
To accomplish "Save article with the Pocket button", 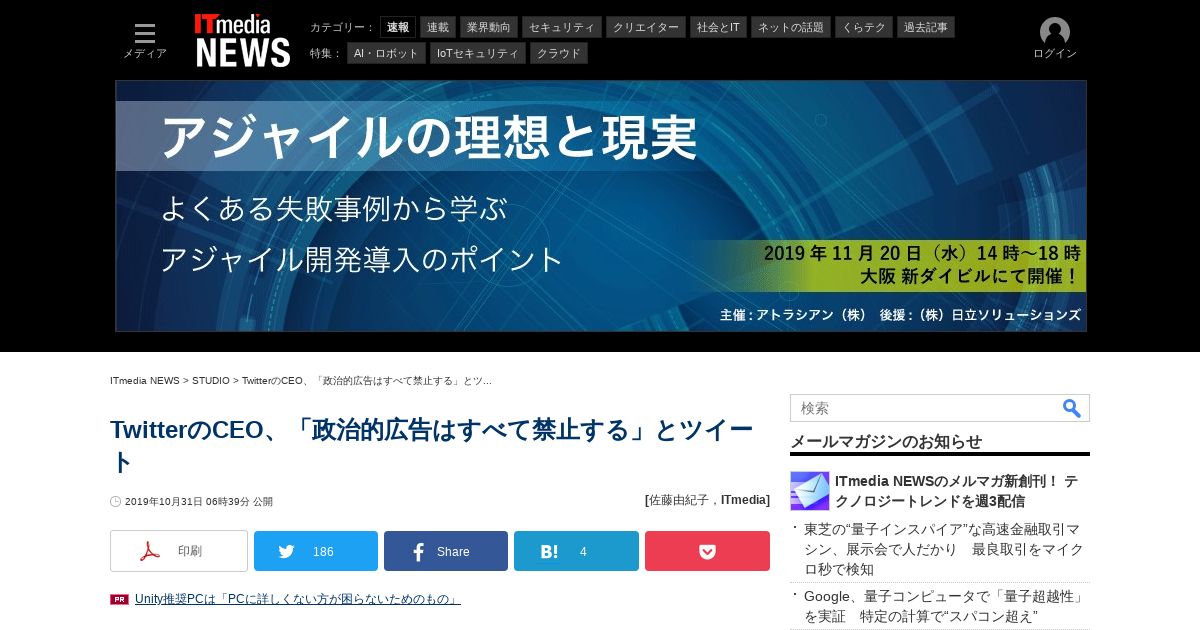I will click(x=707, y=551).
